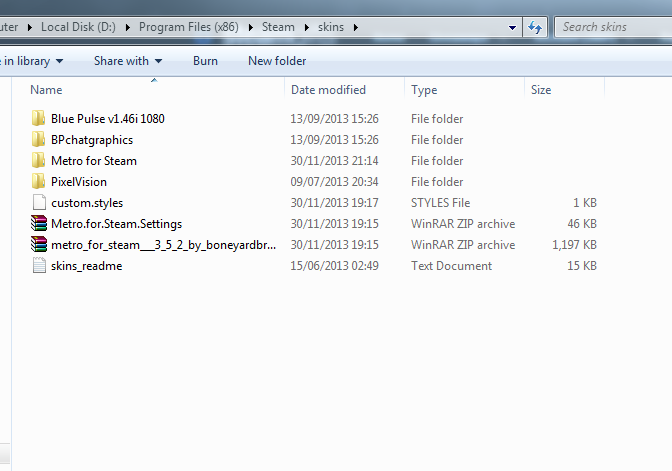Select the Metro.for.Steam.Settings file name
672x471 pixels.
click(116, 224)
